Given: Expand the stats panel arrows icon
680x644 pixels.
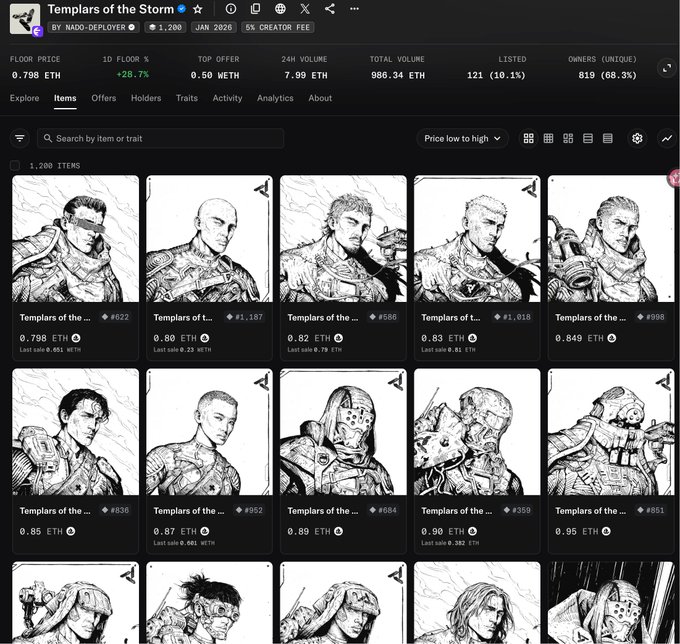Looking at the screenshot, I should tap(667, 68).
